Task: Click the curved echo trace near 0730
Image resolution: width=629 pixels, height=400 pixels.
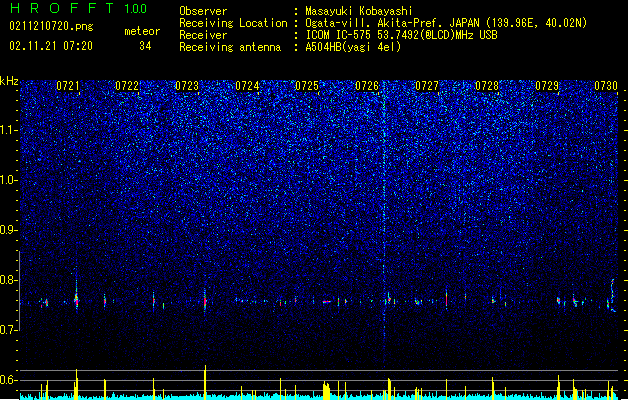Action: tap(613, 295)
